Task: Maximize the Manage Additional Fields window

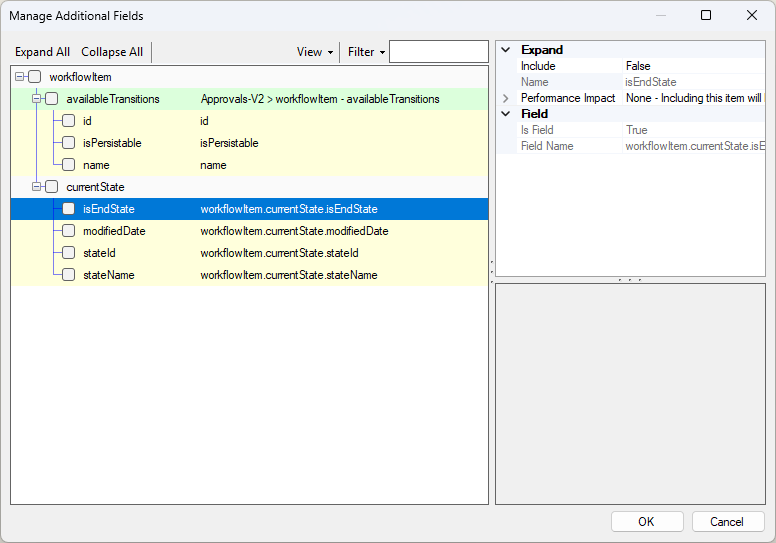Action: [706, 15]
